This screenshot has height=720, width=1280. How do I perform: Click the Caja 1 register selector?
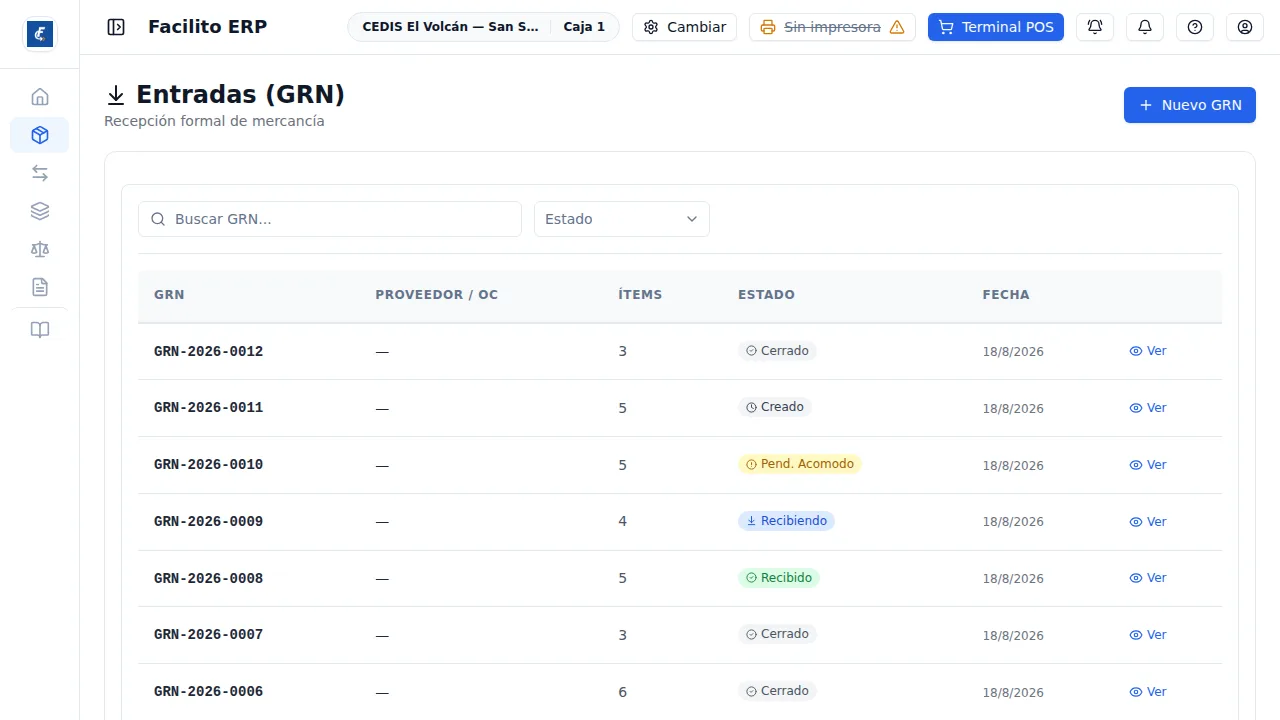pyautogui.click(x=584, y=27)
